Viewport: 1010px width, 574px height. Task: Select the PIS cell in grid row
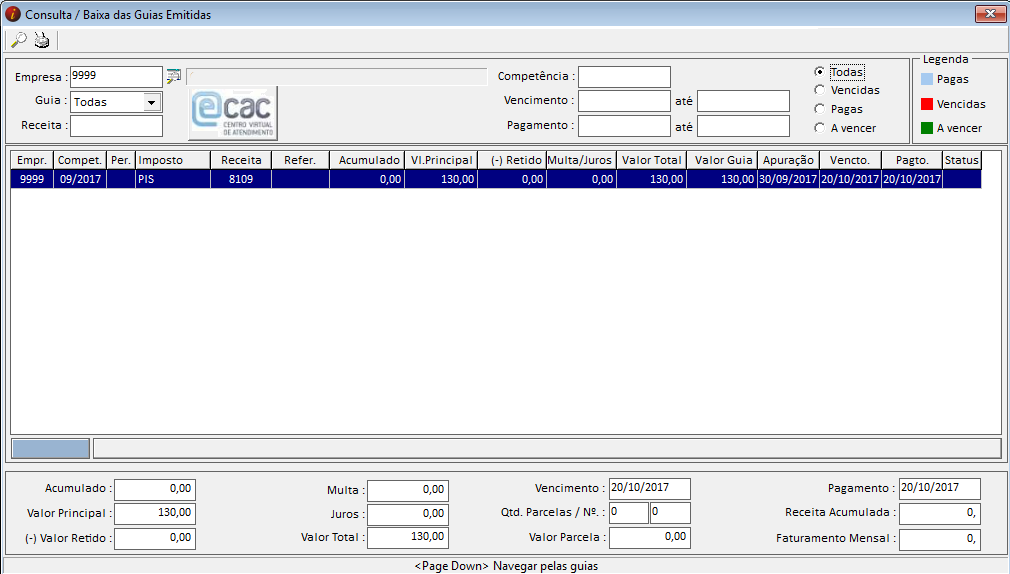(173, 179)
